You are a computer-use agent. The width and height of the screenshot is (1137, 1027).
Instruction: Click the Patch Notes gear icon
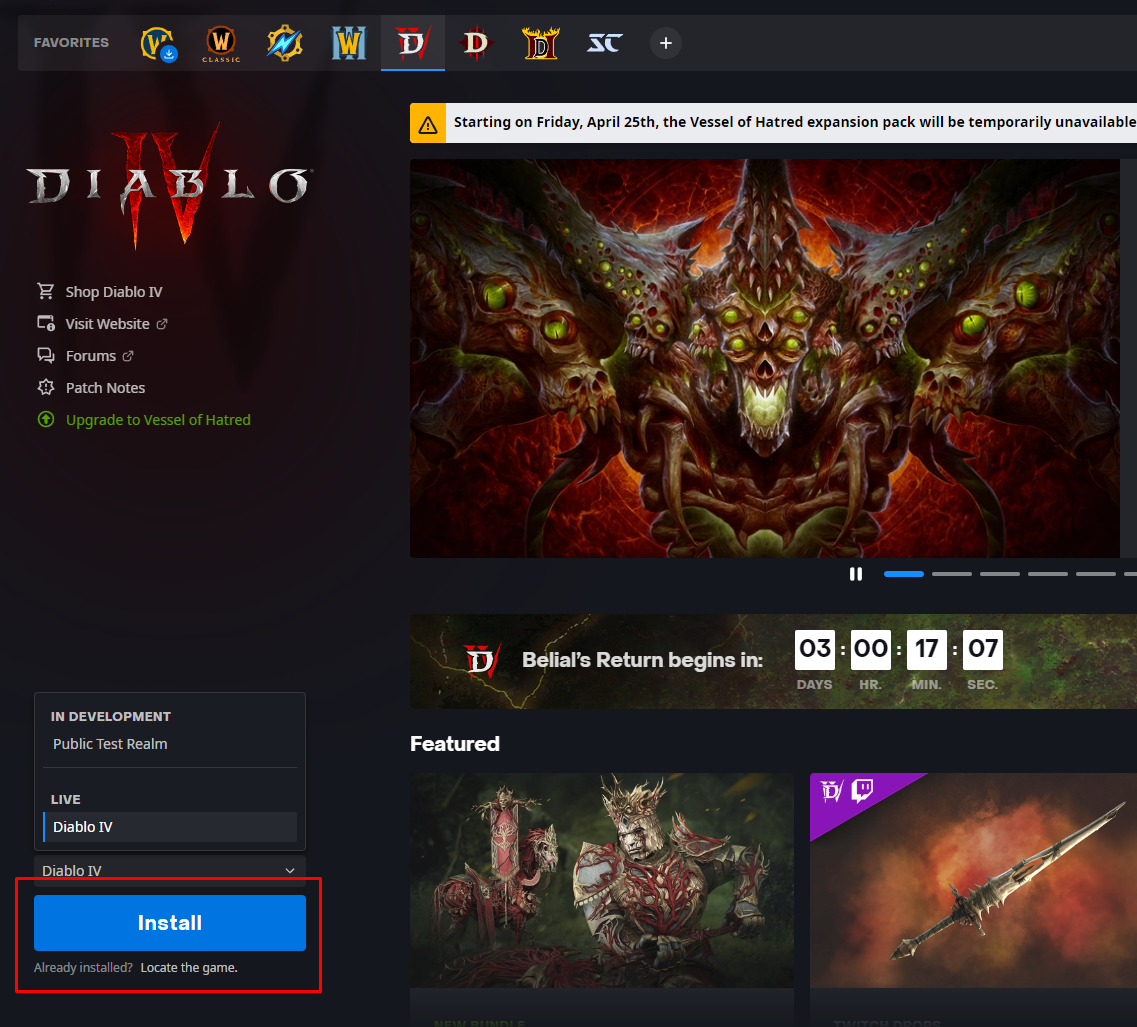click(x=46, y=387)
